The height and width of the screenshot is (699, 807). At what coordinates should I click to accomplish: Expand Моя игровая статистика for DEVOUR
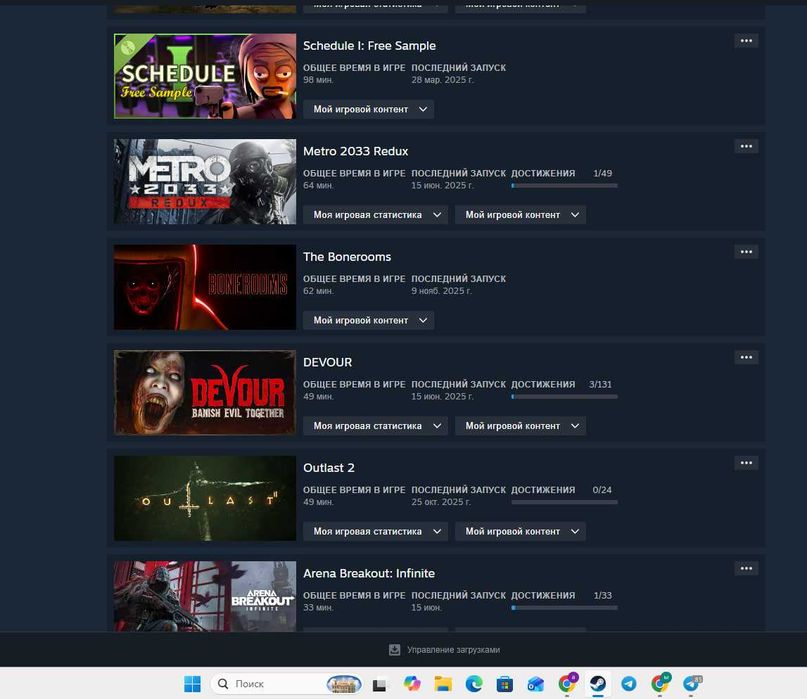375,426
